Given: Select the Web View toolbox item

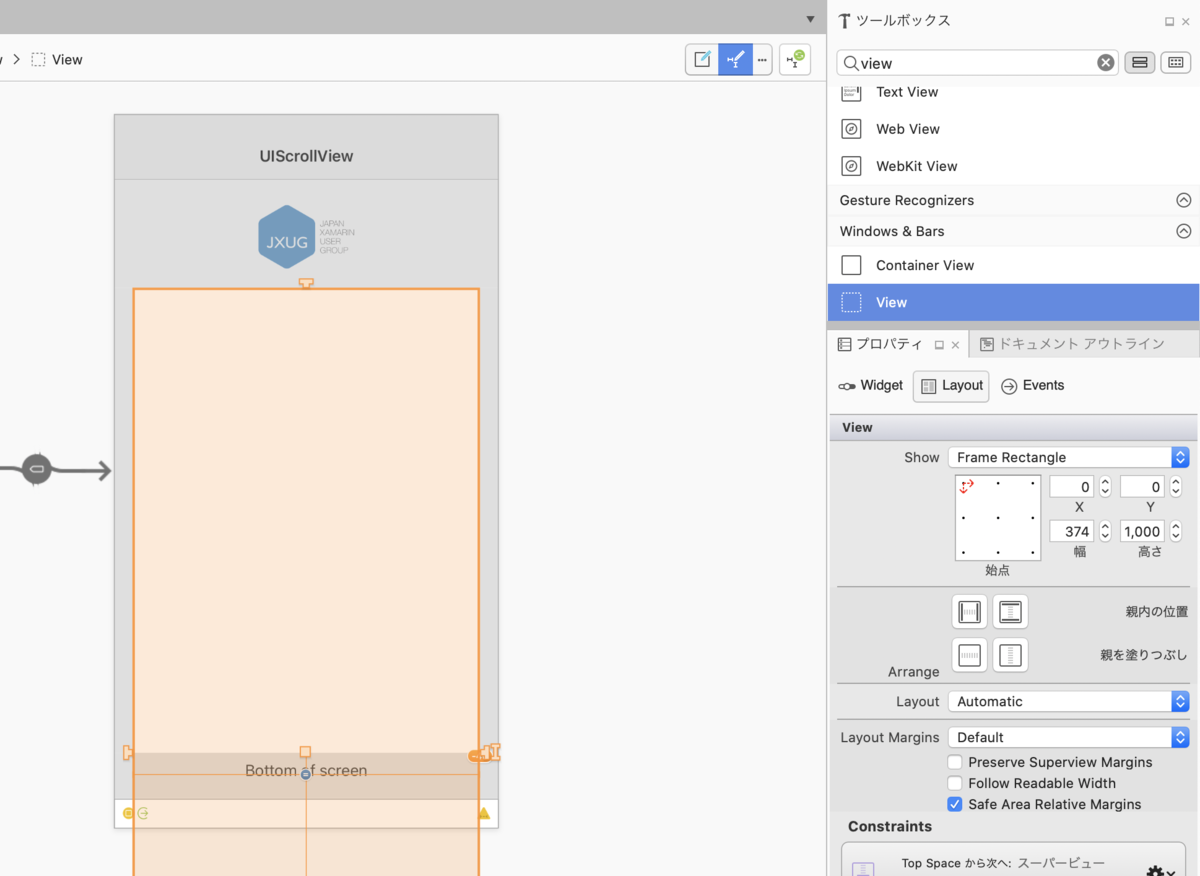Looking at the screenshot, I should (1014, 129).
